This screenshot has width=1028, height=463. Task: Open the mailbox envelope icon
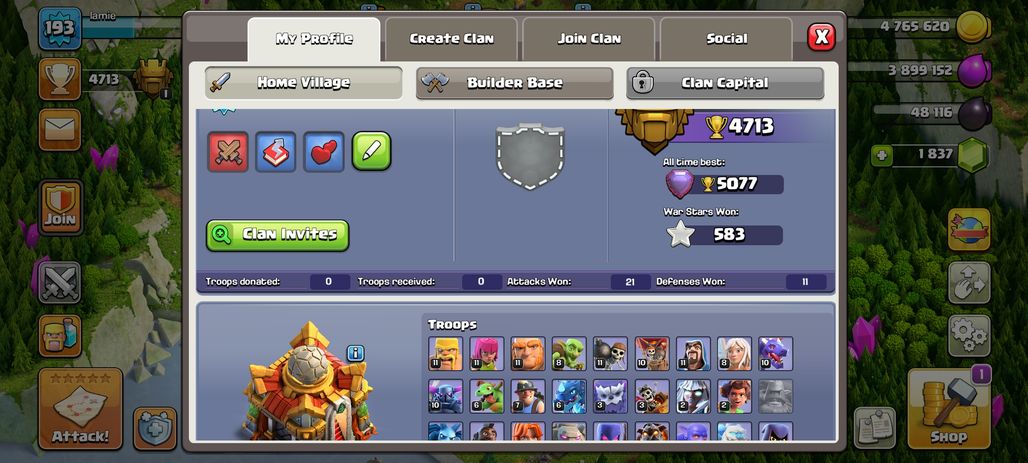[60, 129]
